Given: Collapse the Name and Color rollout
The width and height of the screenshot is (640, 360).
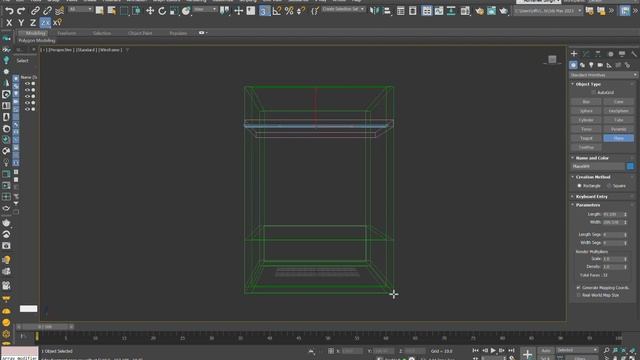Looking at the screenshot, I should tap(592, 158).
